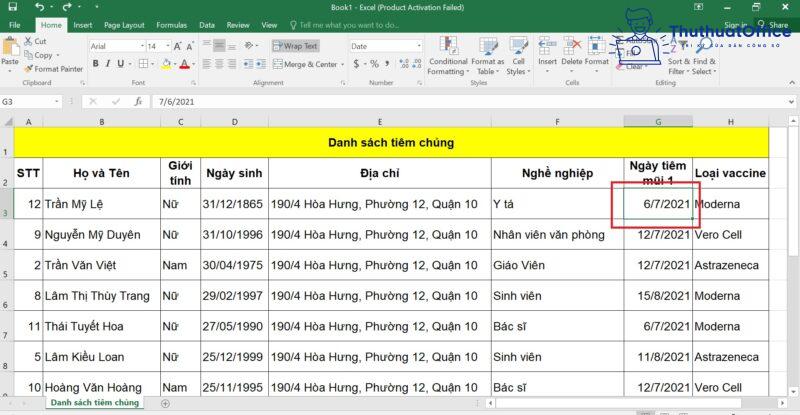Align text to the left
Screen dimensions: 800x415
(x=207, y=64)
